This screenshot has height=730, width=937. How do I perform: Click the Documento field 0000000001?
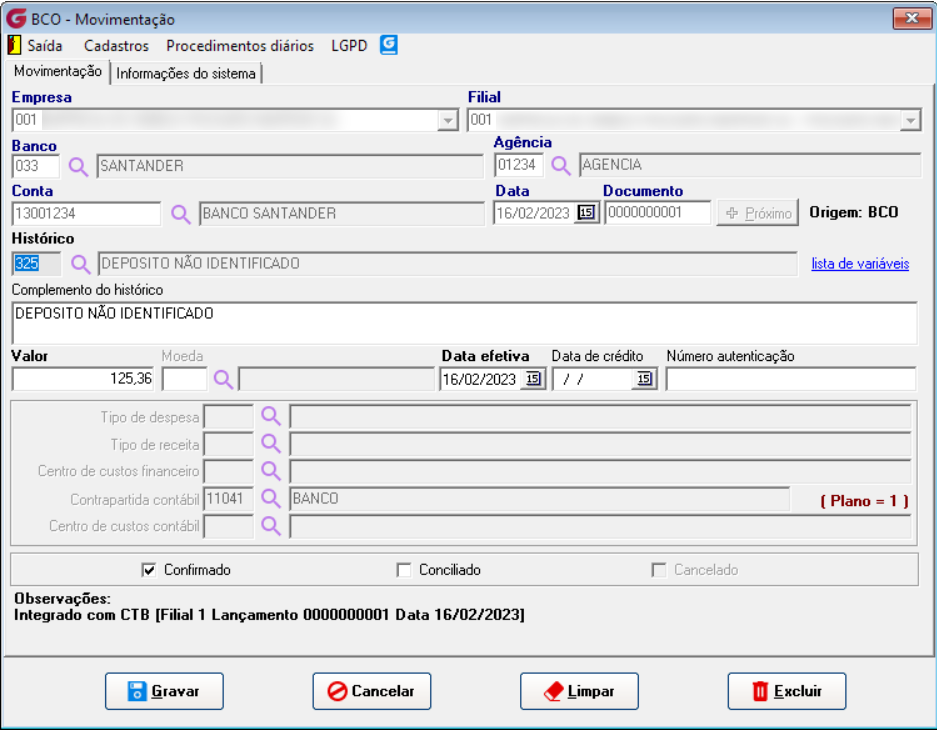[658, 212]
